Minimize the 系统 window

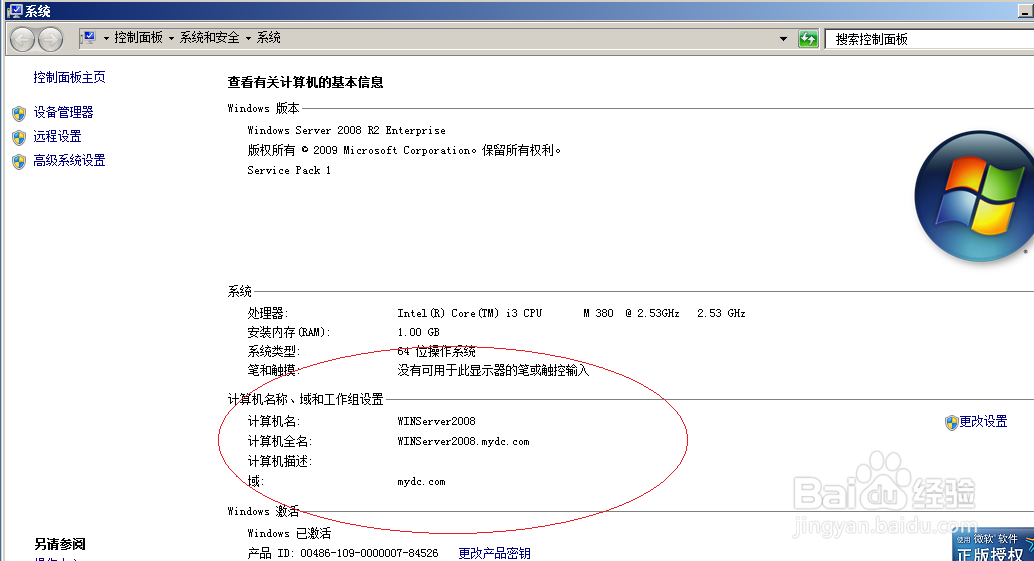tap(1025, 11)
